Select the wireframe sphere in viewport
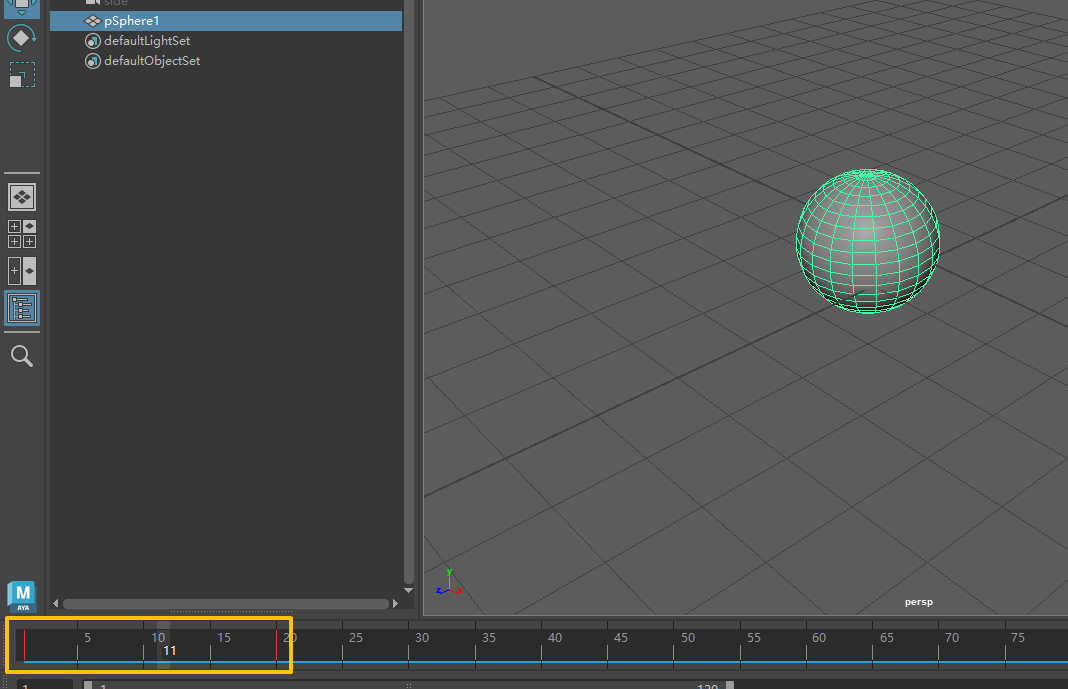 tap(868, 241)
